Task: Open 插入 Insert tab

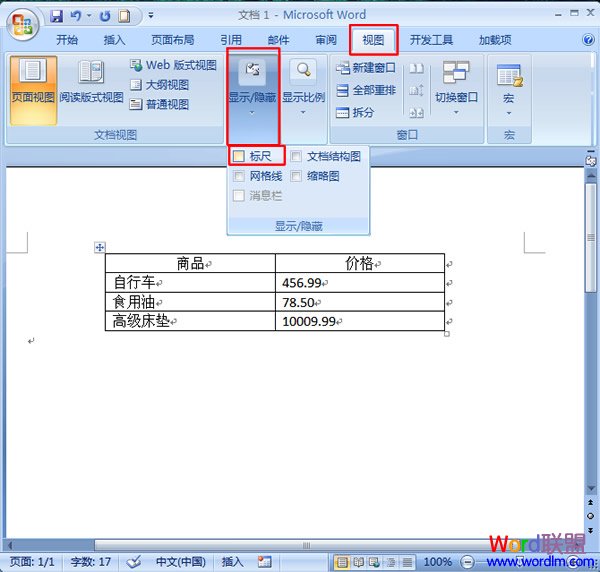Action: [114, 40]
